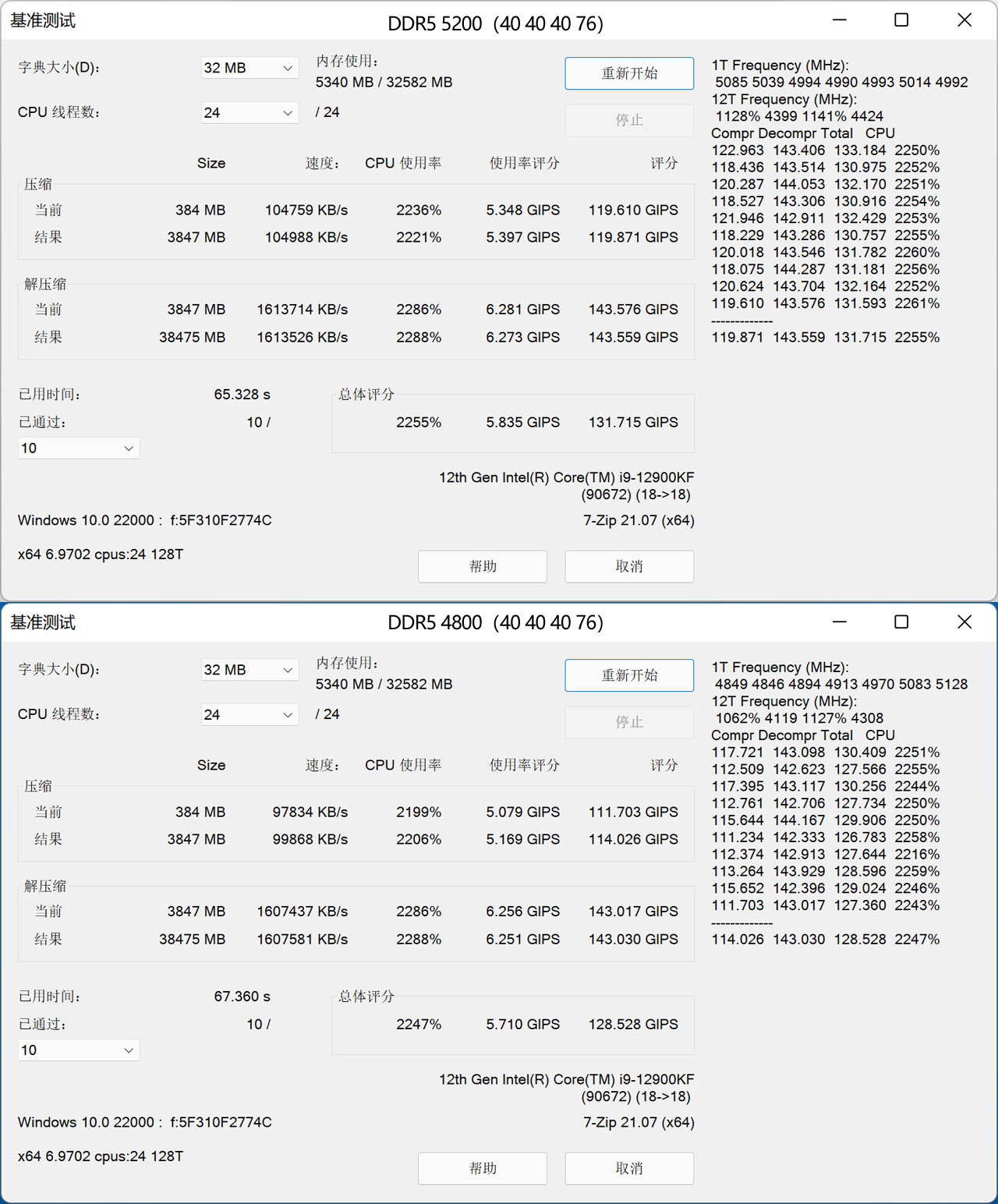Image resolution: width=998 pixels, height=1204 pixels.
Task: Click the DDR5 4800 title bar to focus window
Action: click(x=496, y=622)
